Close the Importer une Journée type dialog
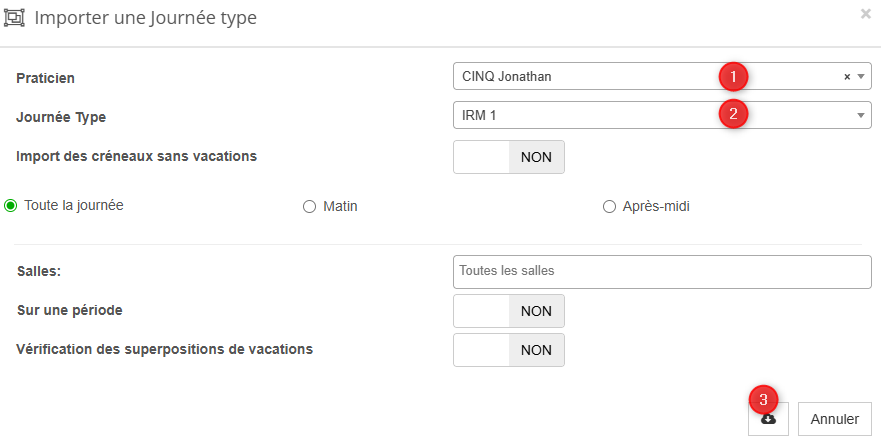 865,14
